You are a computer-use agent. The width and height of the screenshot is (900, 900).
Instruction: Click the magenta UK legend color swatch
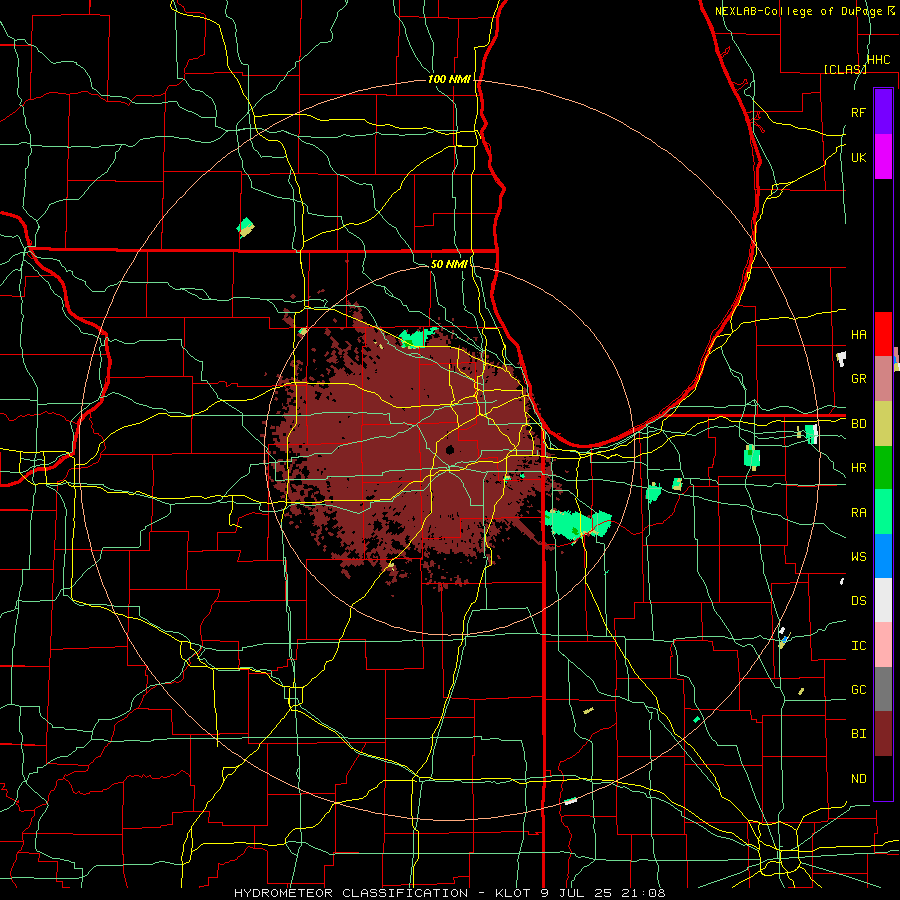883,157
